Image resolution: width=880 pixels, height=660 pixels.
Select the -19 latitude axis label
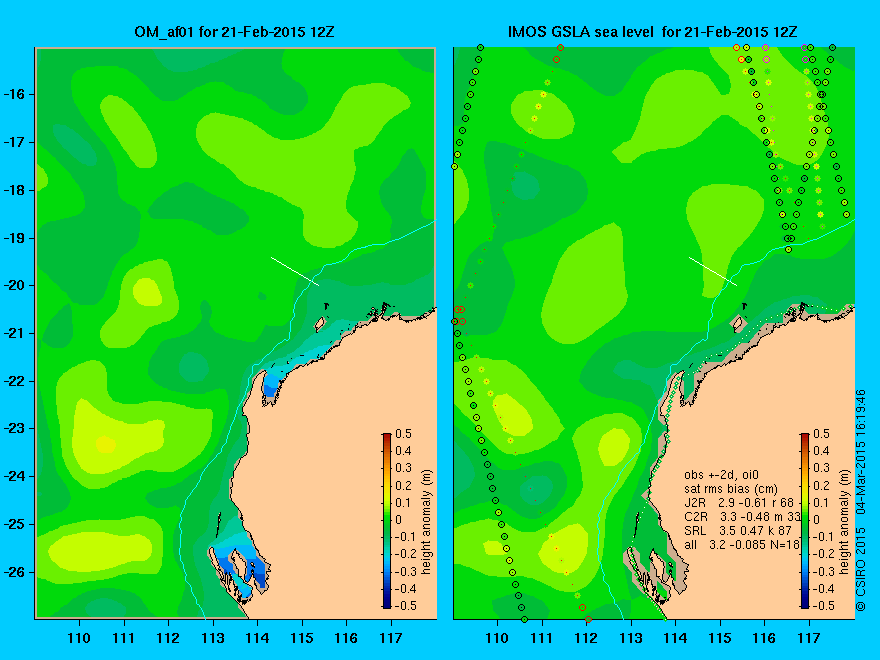click(13, 239)
